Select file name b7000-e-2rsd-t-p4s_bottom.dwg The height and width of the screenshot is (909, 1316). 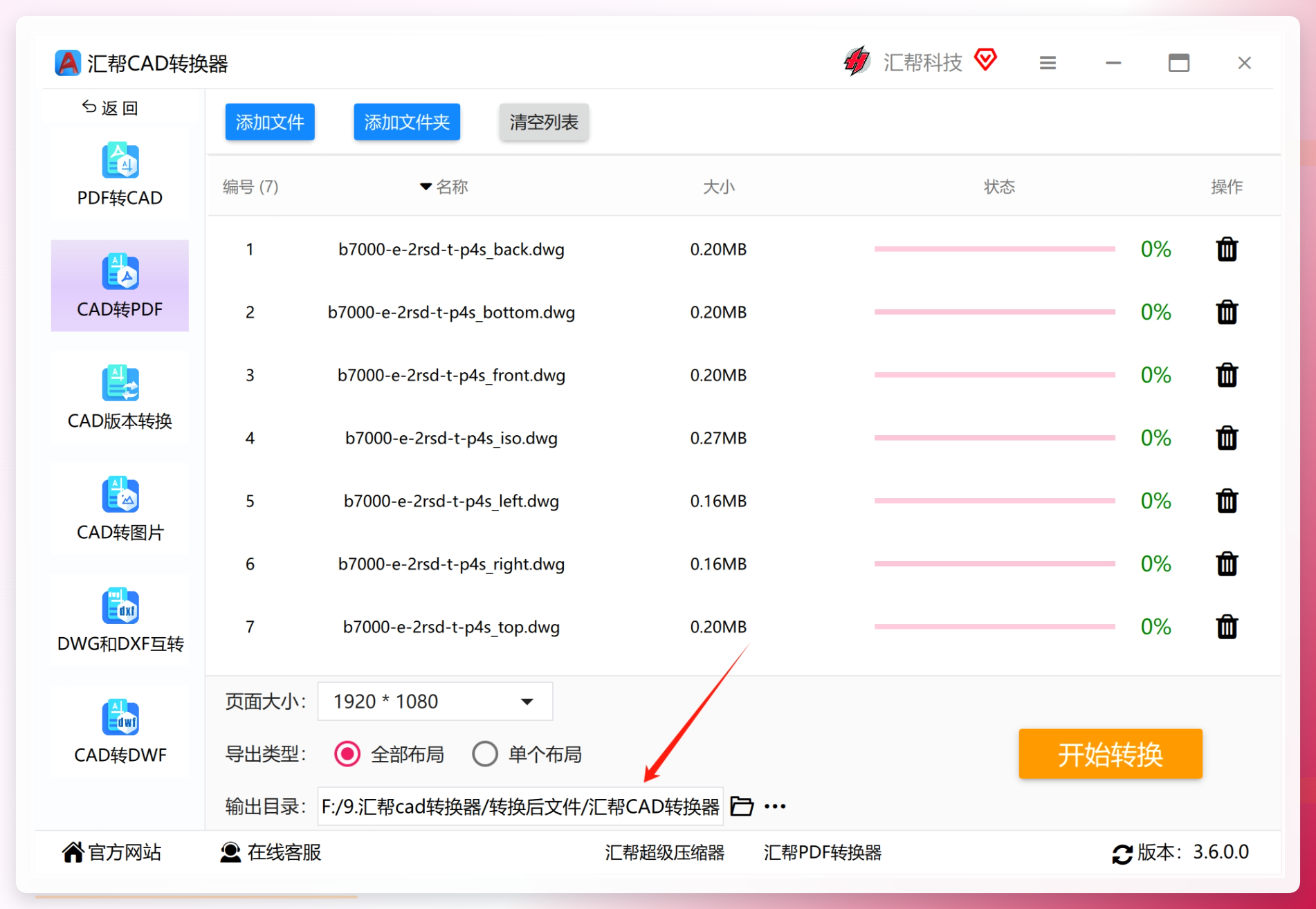tap(451, 312)
